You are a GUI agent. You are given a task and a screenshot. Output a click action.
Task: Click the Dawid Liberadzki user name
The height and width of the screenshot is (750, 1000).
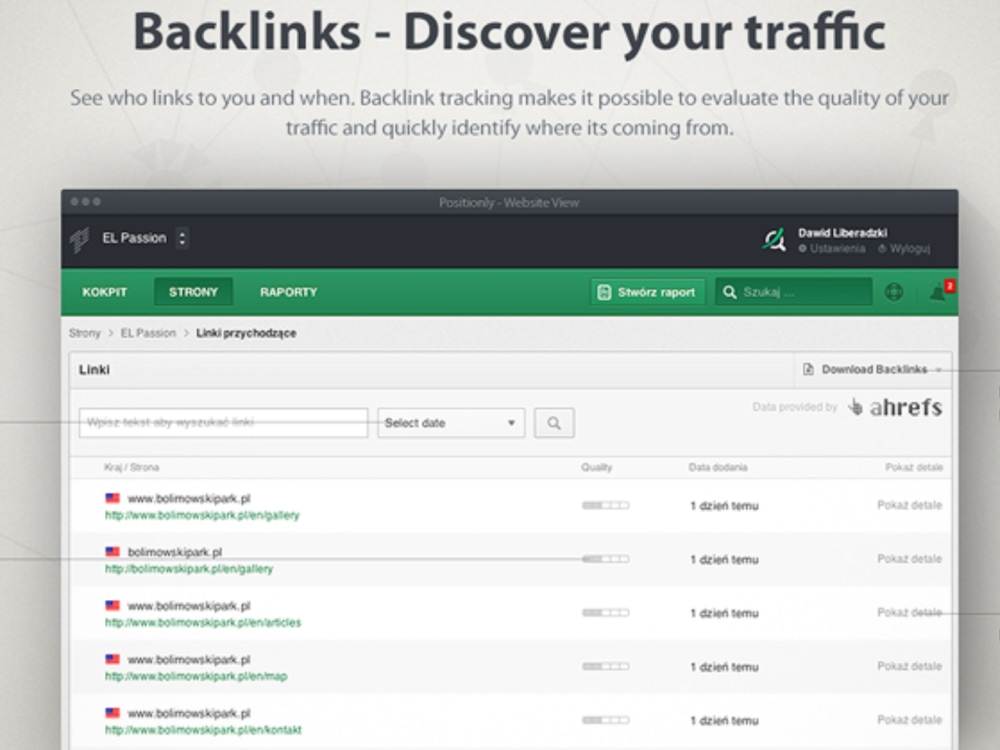(842, 233)
